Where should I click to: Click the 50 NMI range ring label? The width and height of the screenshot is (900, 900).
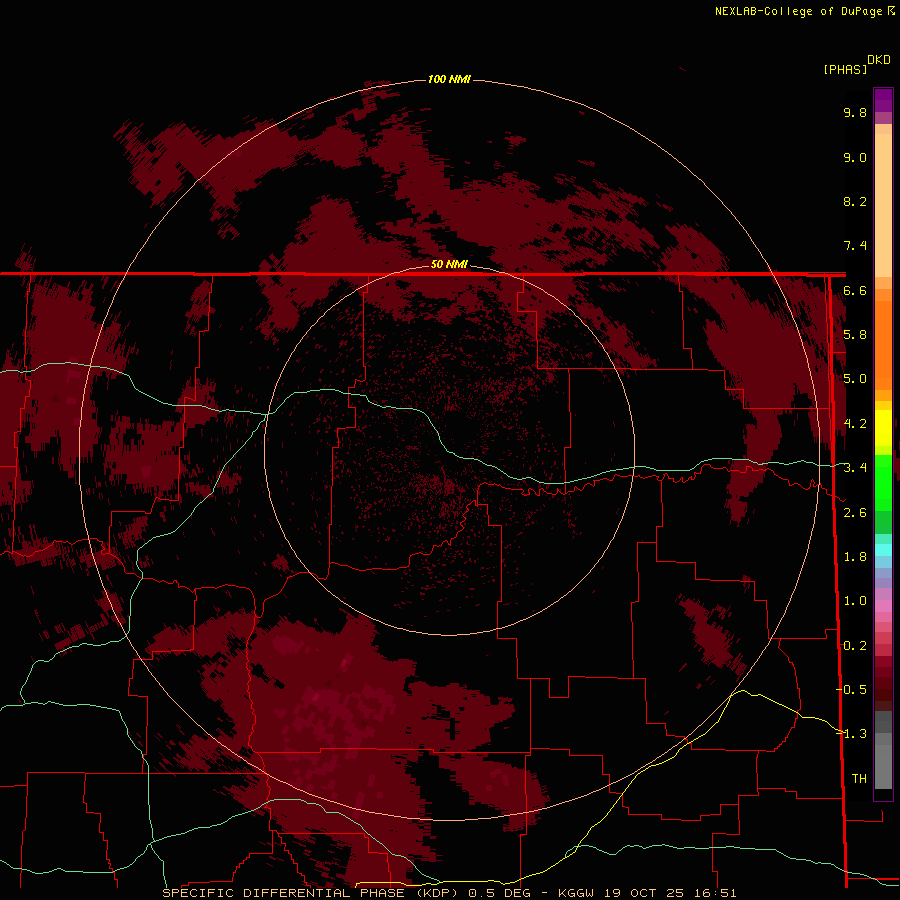point(449,264)
